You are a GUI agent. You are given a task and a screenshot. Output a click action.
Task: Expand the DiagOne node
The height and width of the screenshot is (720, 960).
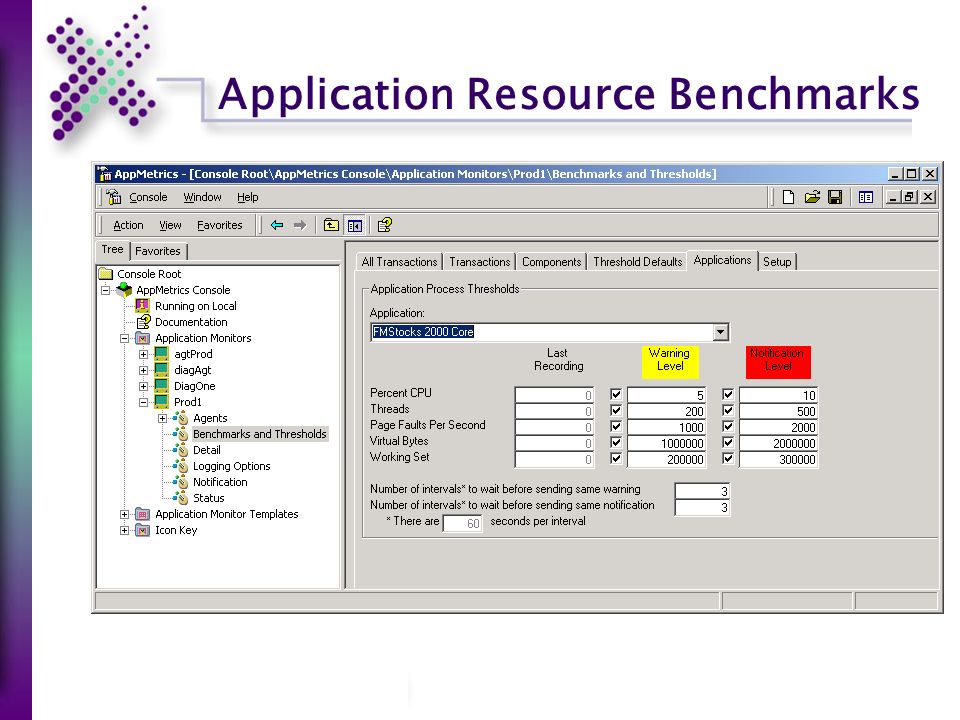click(x=143, y=386)
